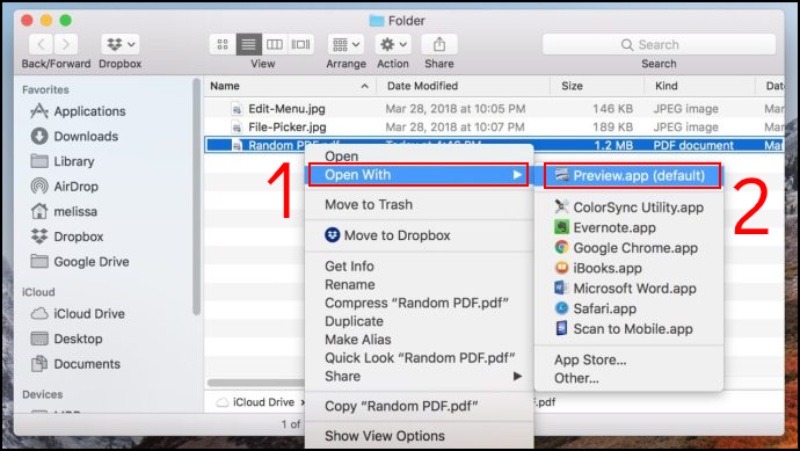This screenshot has height=451, width=800.
Task: Switch to cover flow view
Action: [x=301, y=45]
